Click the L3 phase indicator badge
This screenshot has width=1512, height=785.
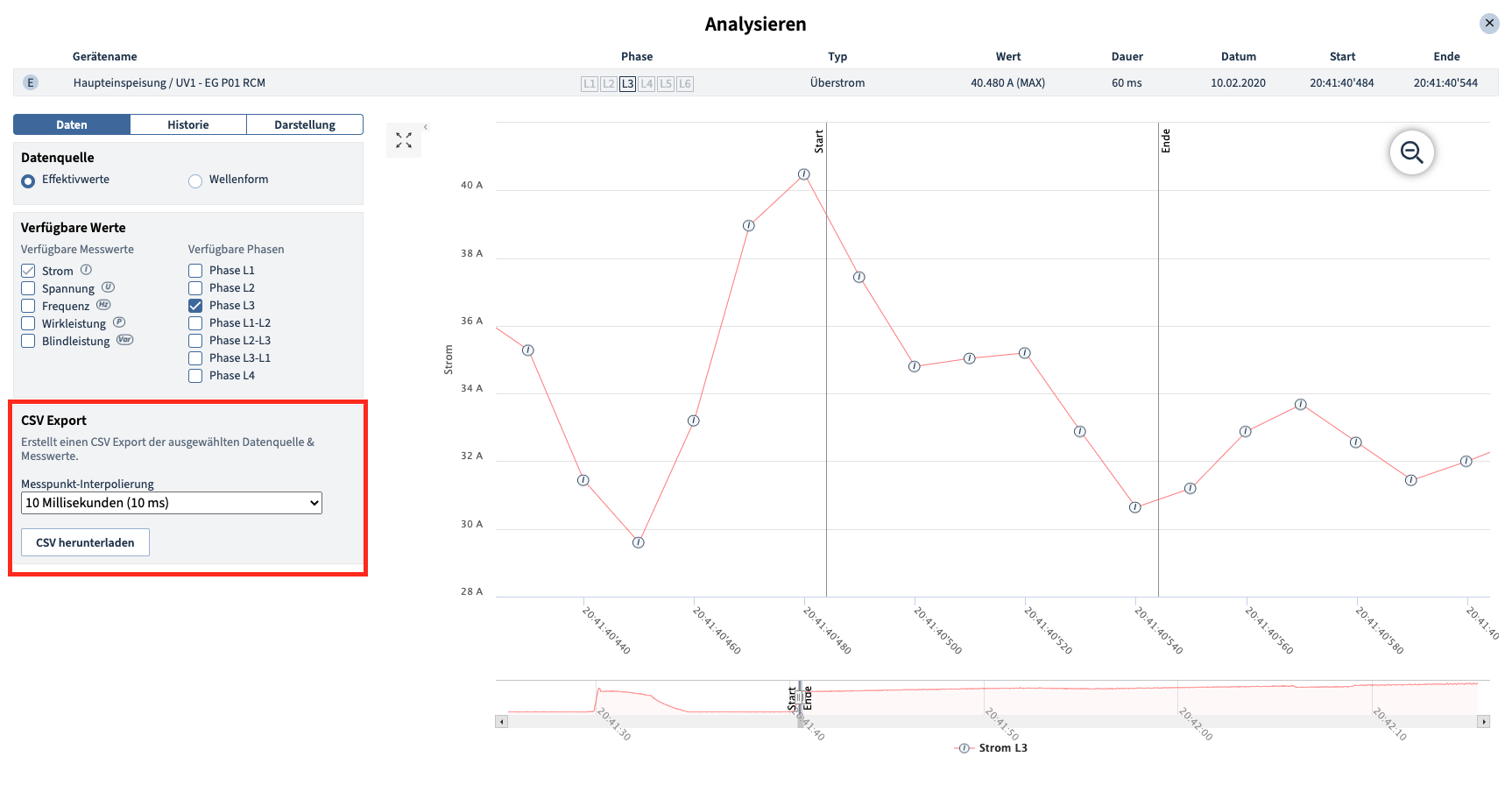(x=627, y=84)
